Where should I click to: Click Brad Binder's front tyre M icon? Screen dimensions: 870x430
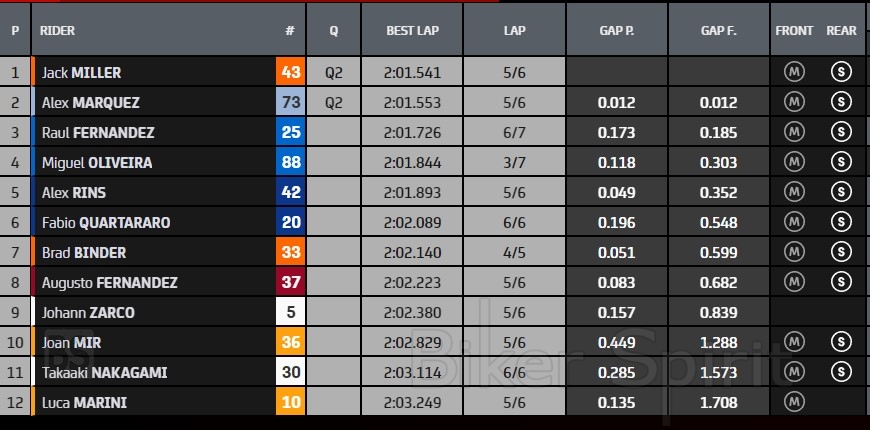click(794, 252)
